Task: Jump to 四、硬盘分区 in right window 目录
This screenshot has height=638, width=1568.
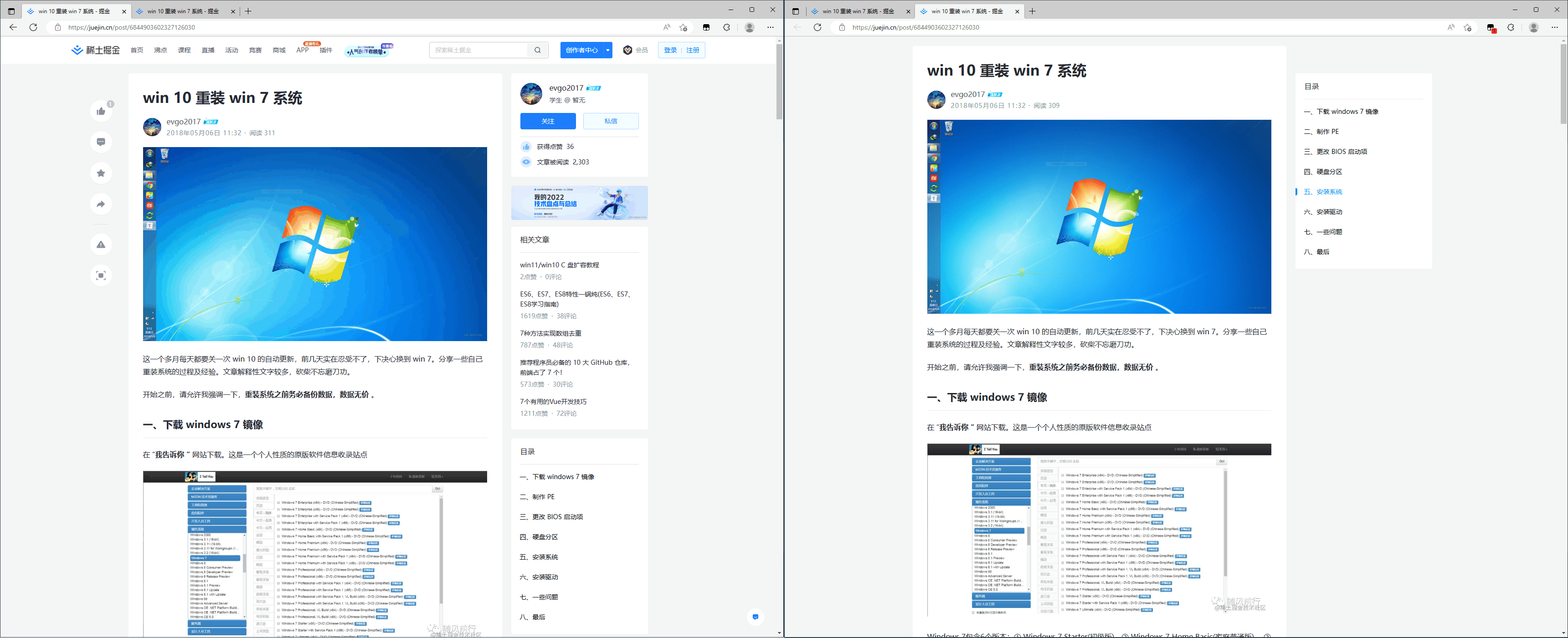Action: pyautogui.click(x=1323, y=172)
